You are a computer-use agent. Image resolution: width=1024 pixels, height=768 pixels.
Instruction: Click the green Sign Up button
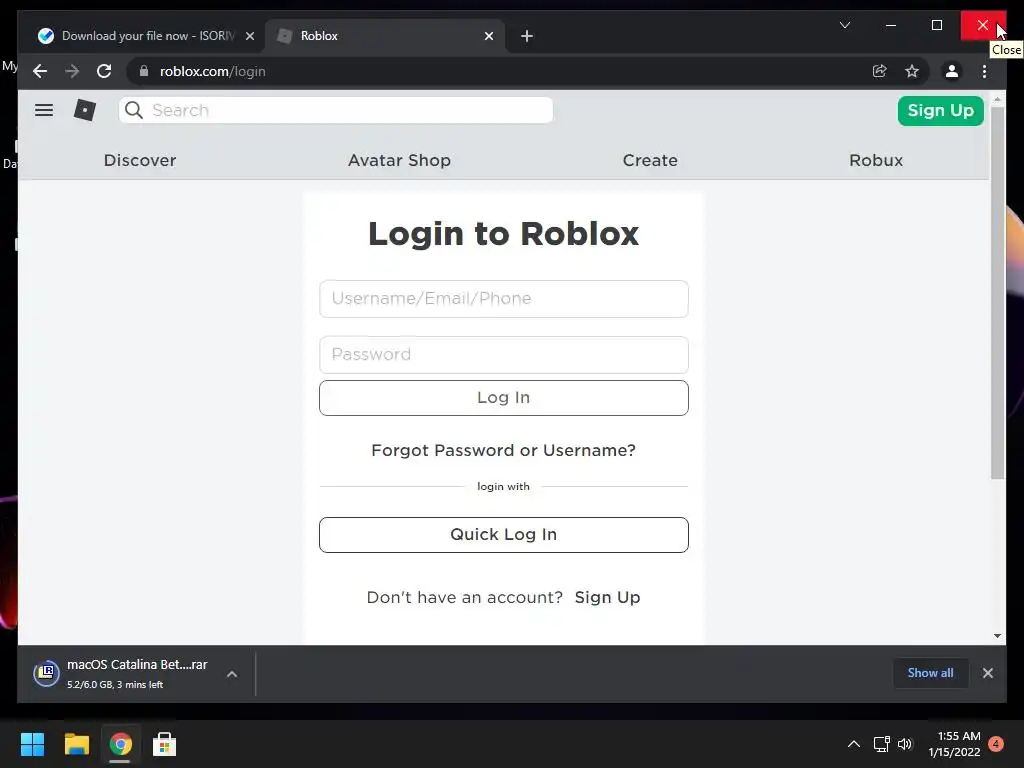pos(940,110)
